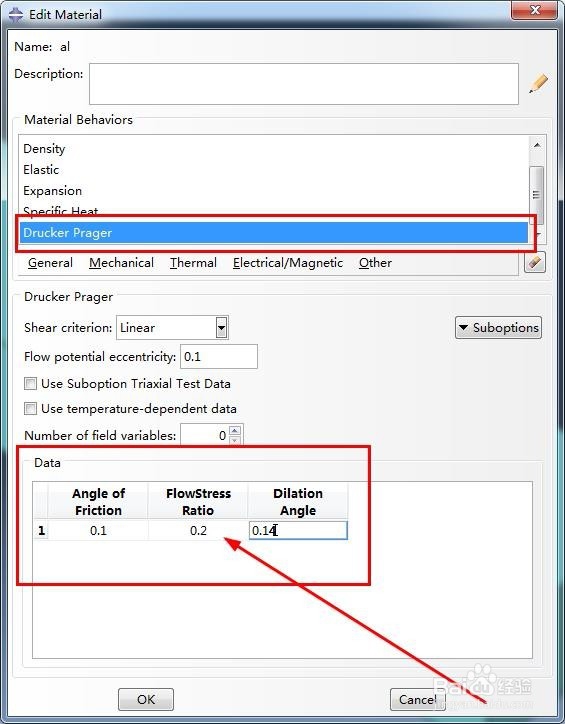Viewport: 565px width, 724px height.
Task: Close the Edit Material dialog
Action: click(x=535, y=11)
